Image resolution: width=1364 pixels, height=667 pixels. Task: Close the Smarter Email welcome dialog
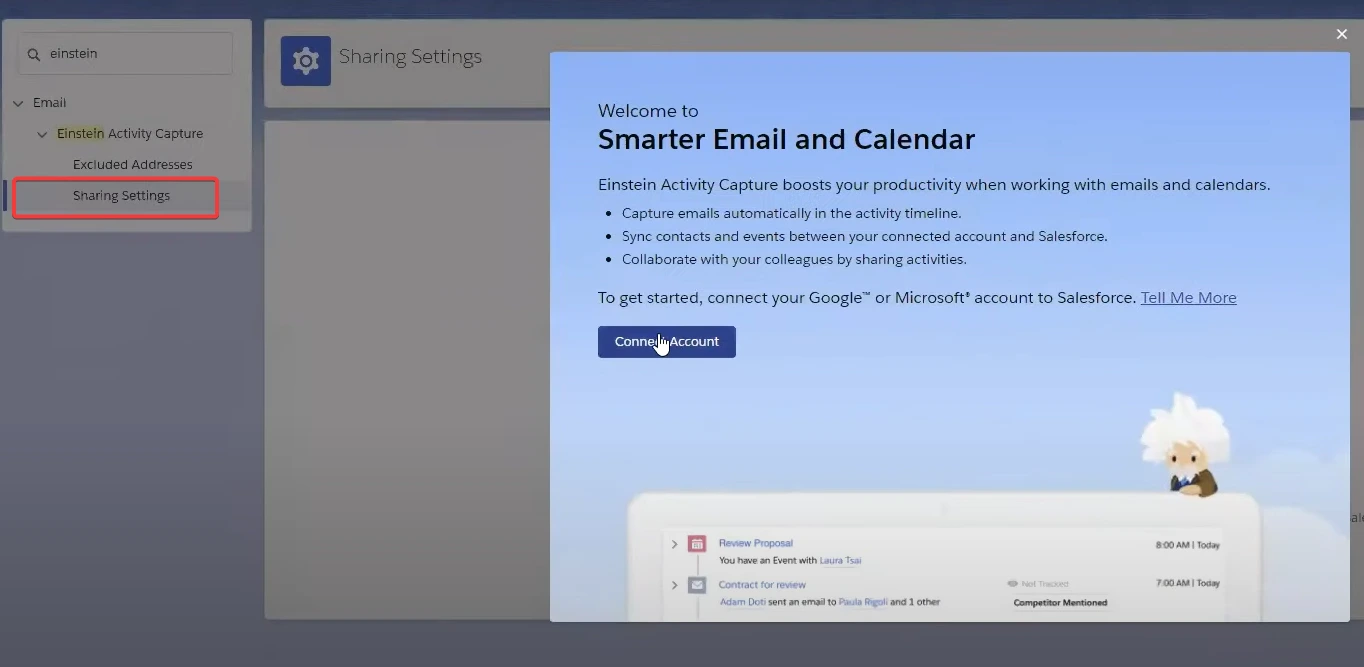point(1342,34)
